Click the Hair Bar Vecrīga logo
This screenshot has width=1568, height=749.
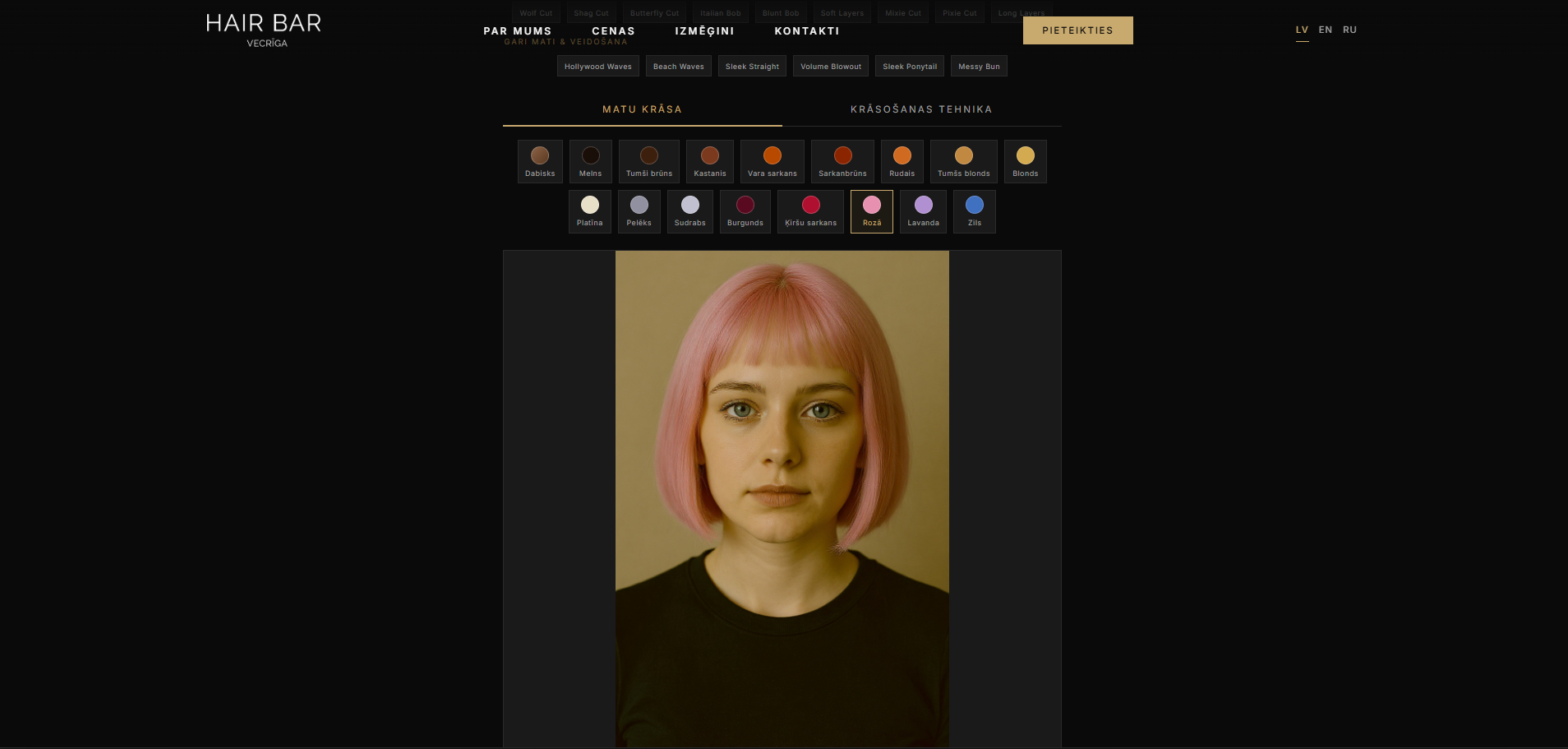[x=264, y=30]
